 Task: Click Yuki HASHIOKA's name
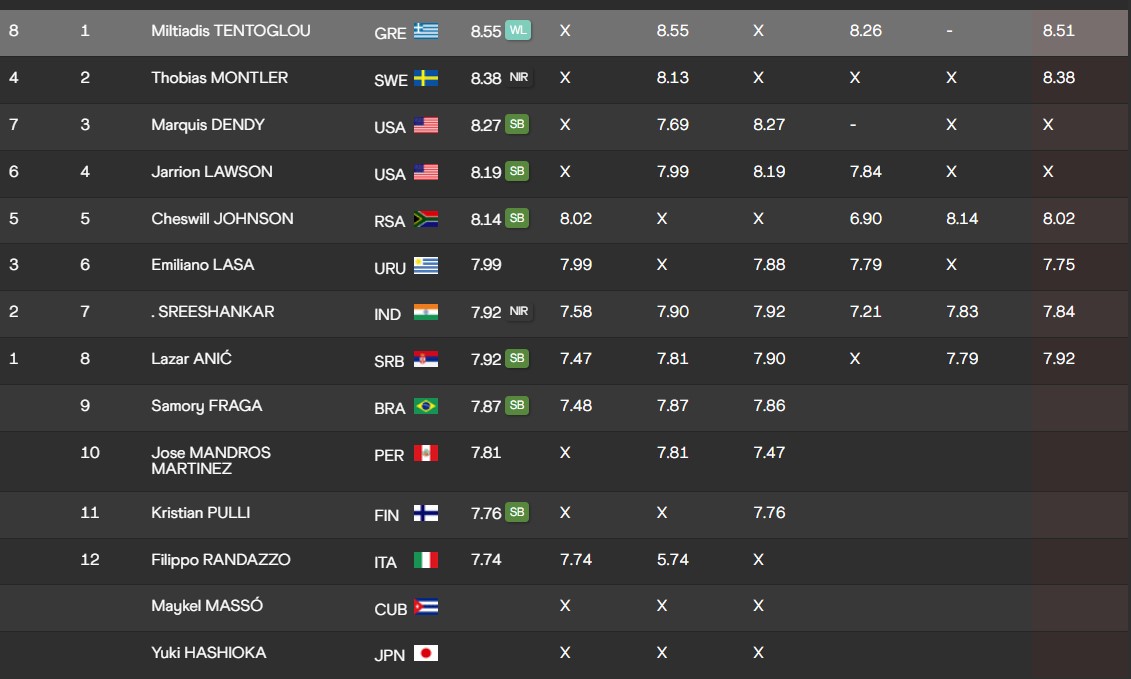209,653
